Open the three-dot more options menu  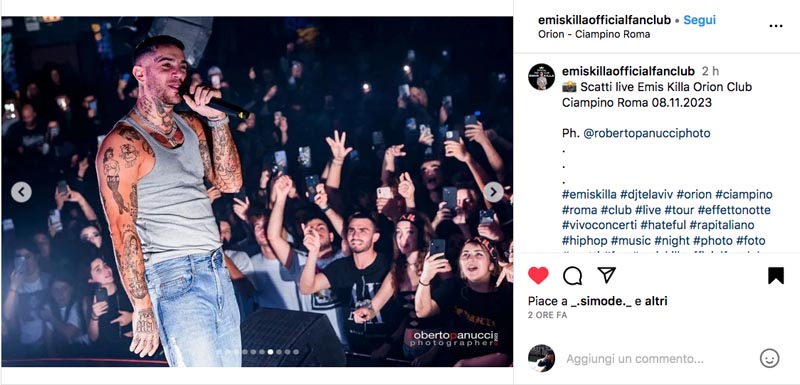(x=776, y=27)
